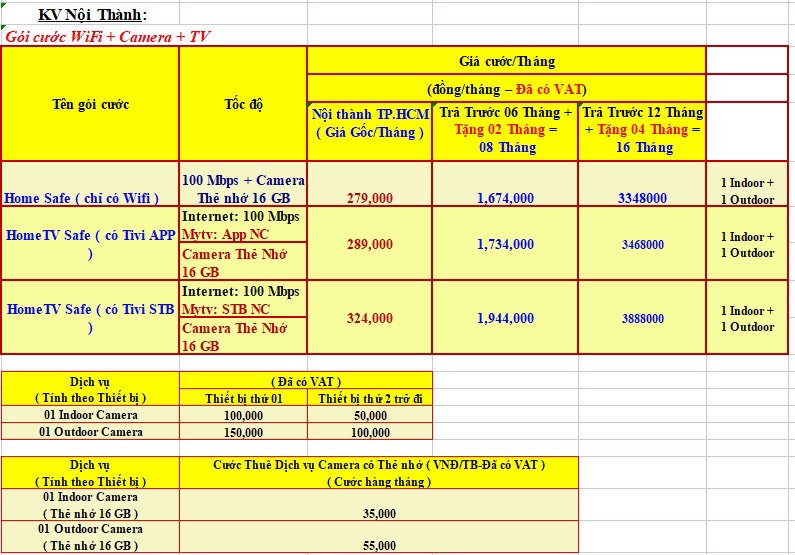Click the 'Mytv: STB NC' speed cell

(x=243, y=299)
